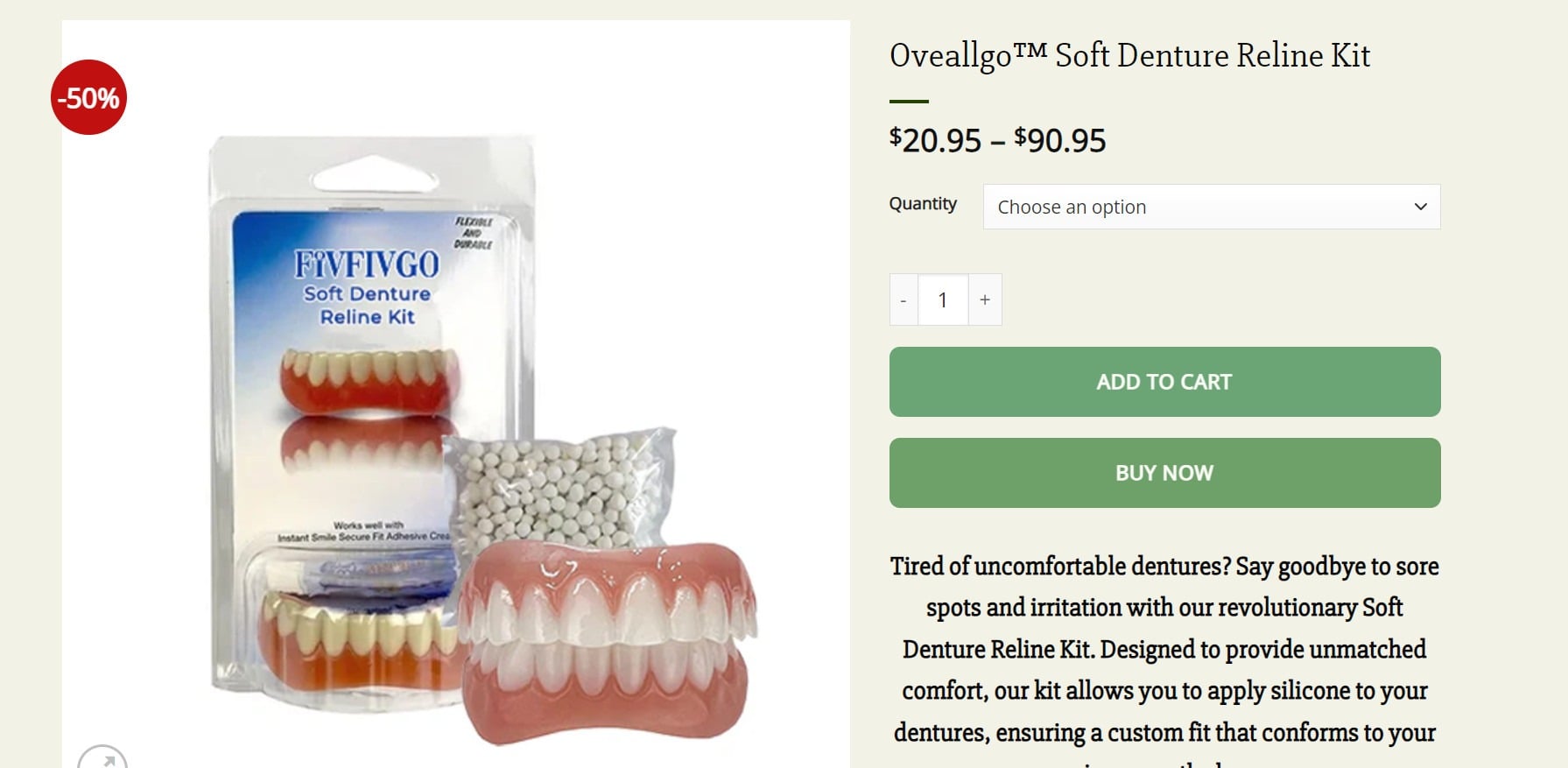Viewport: 1568px width, 768px height.
Task: Open the "Choose an option" Quantity dropdown
Action: pos(1211,207)
